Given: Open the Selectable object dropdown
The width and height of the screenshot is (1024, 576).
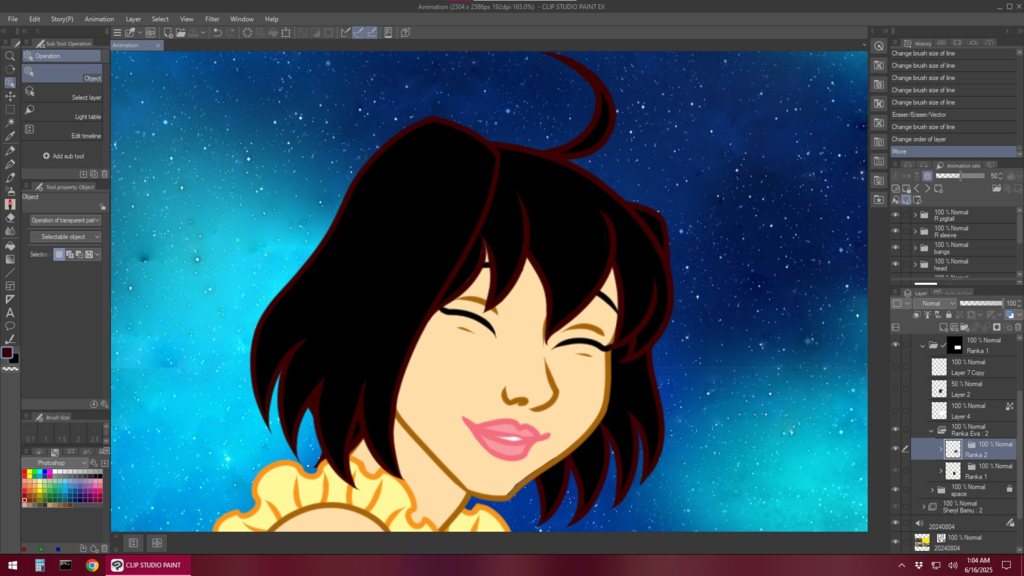Looking at the screenshot, I should point(65,237).
